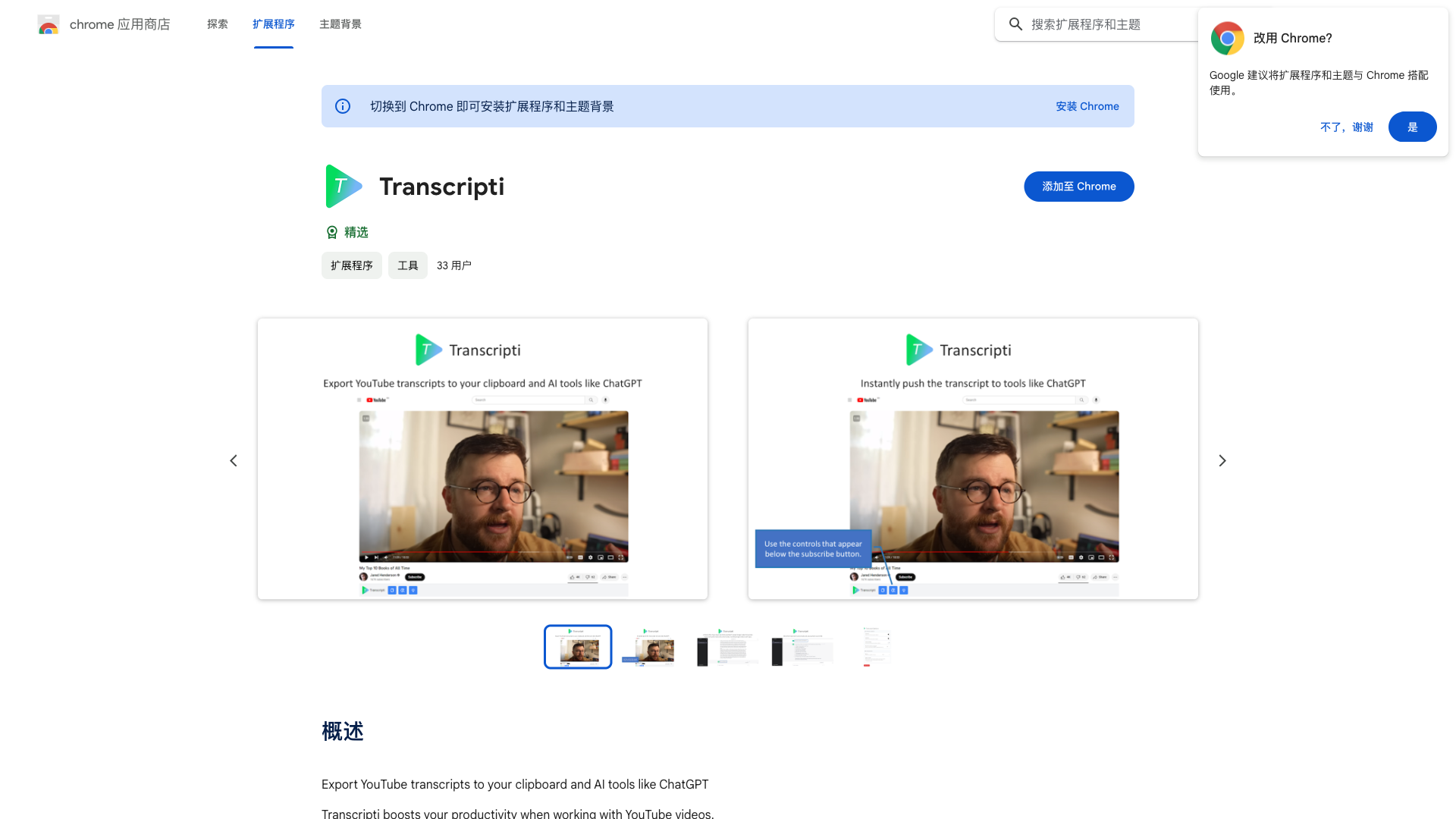1456x819 pixels.
Task: Click the Chrome logo in the popup
Action: (1227, 38)
